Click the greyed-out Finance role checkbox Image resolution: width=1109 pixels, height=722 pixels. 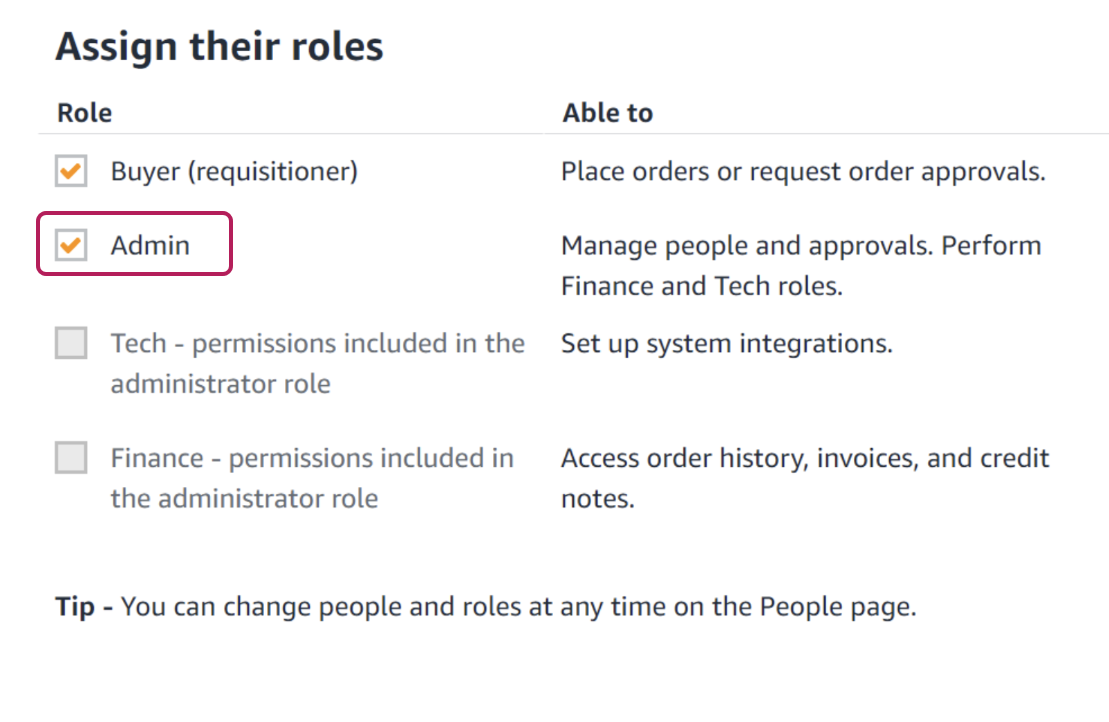click(x=71, y=458)
